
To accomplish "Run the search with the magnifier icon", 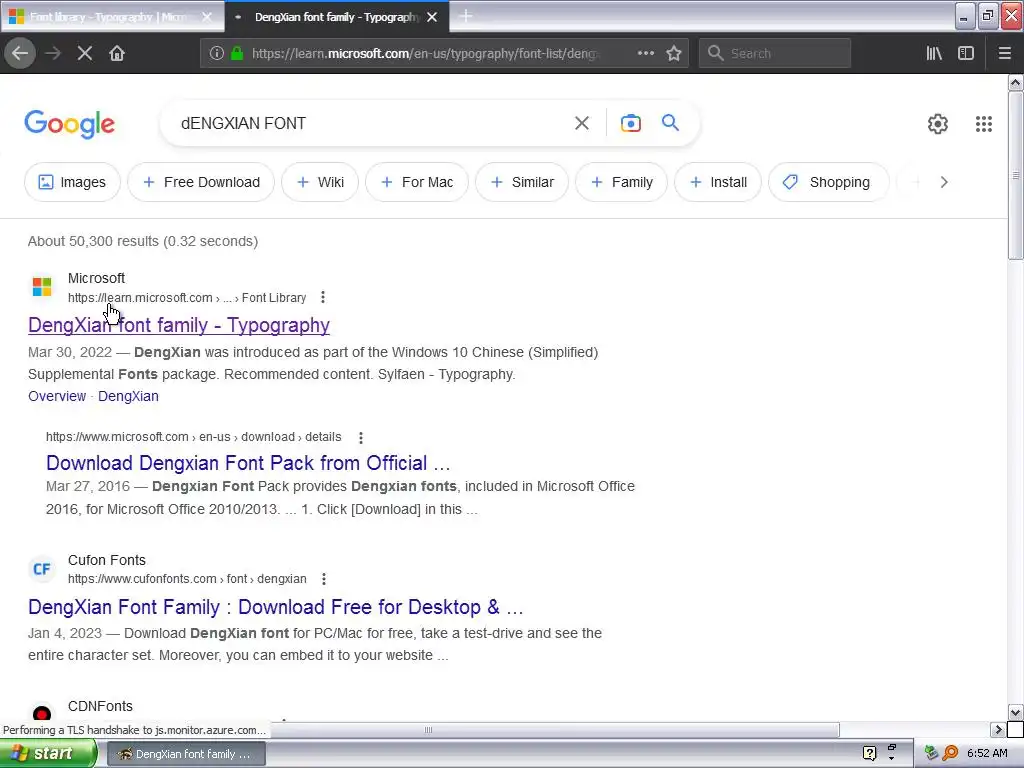I will tap(670, 123).
